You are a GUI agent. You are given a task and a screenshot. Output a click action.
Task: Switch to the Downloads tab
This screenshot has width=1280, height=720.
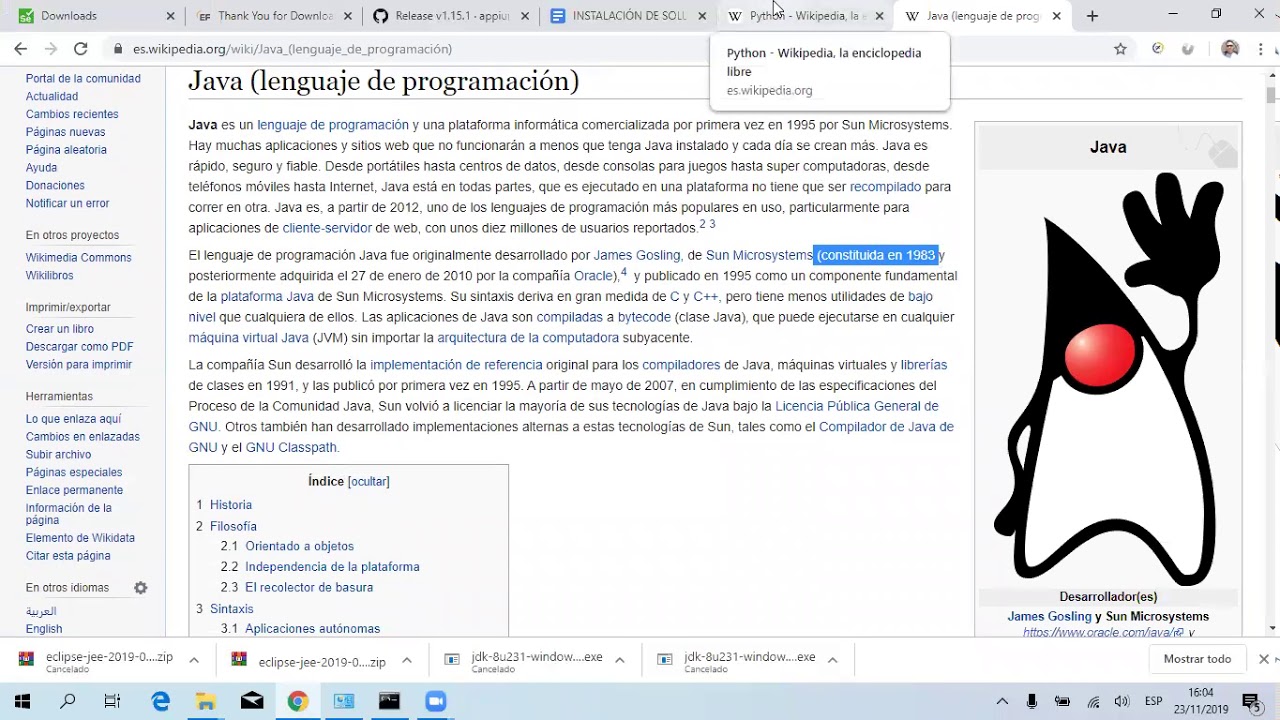(96, 16)
